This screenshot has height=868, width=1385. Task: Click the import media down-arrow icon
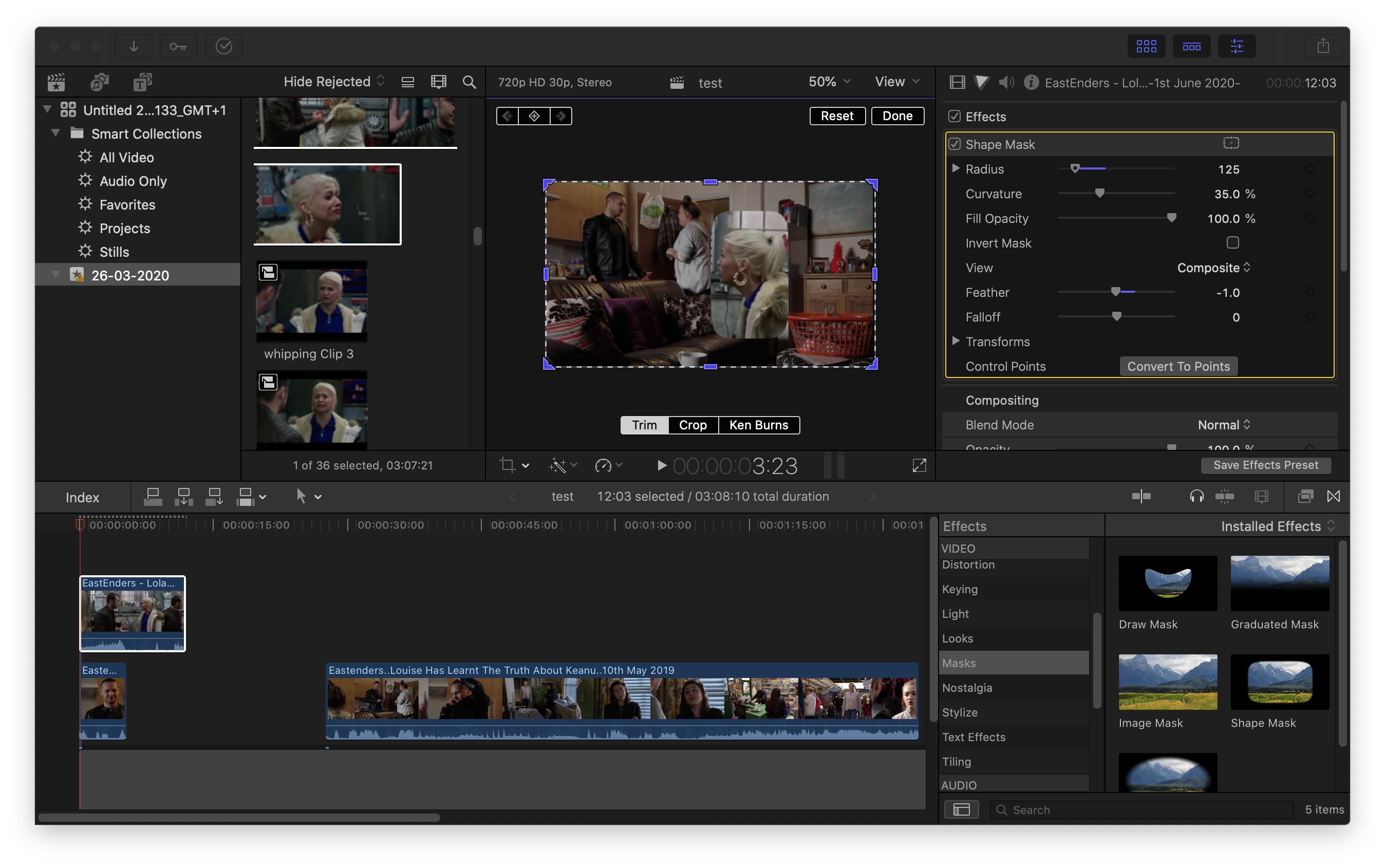133,46
